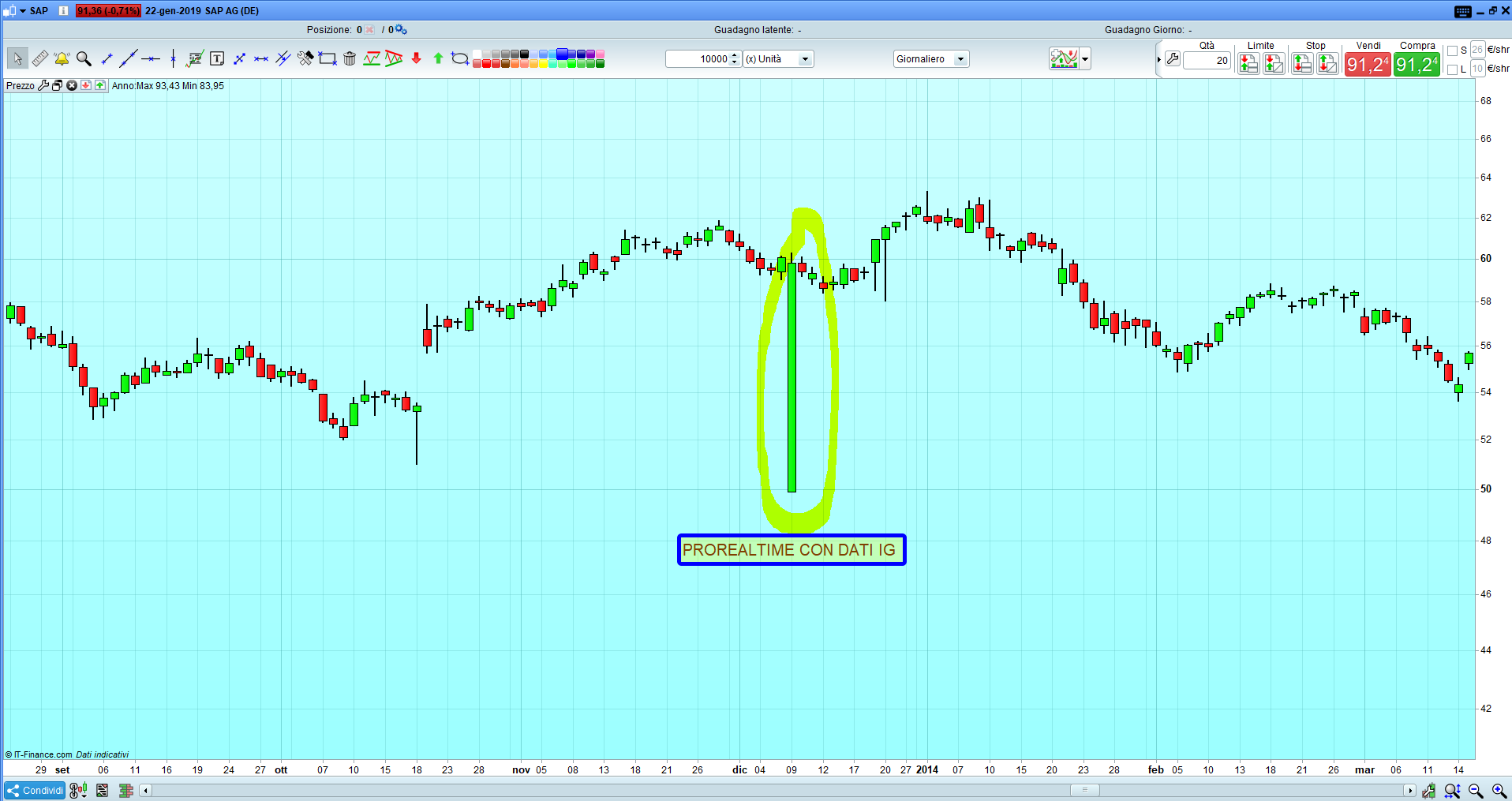Open the SAP window menu arrow
Screen dimensions: 1512x801
click(x=23, y=11)
